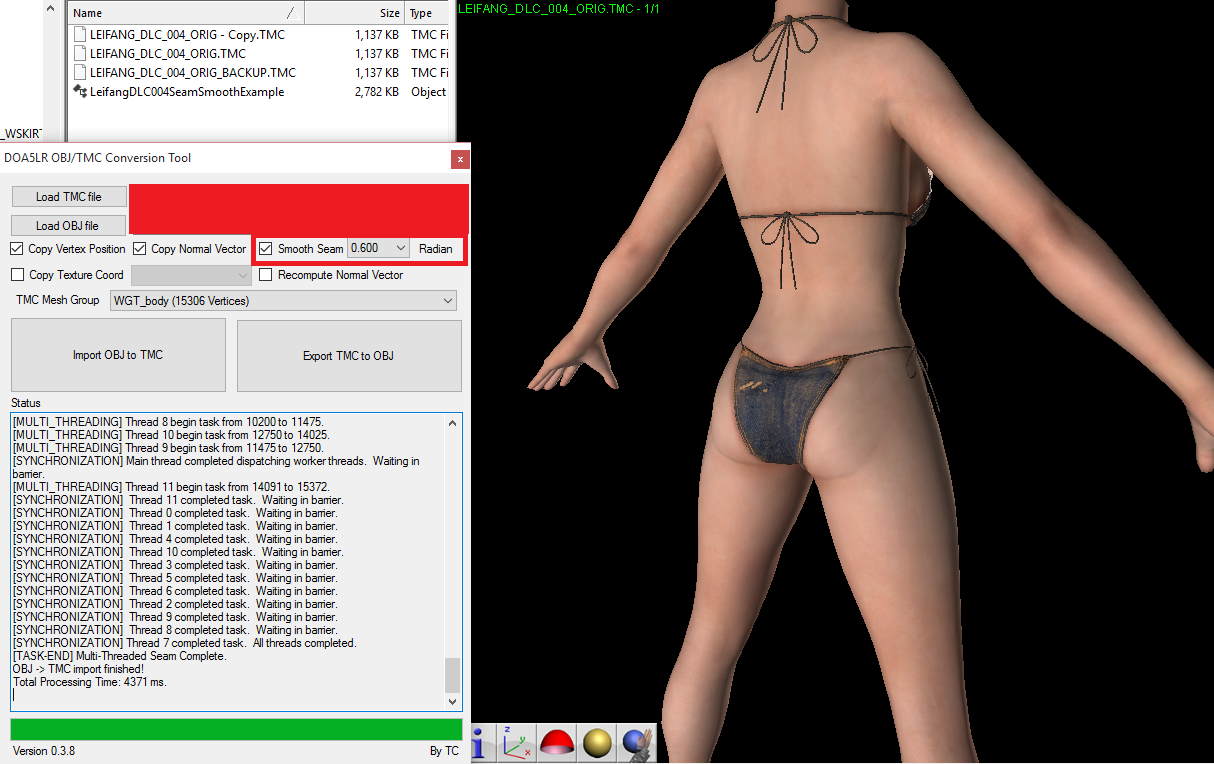Check the Copy Texture Coord checkbox
The image size is (1214, 764).
click(x=17, y=275)
